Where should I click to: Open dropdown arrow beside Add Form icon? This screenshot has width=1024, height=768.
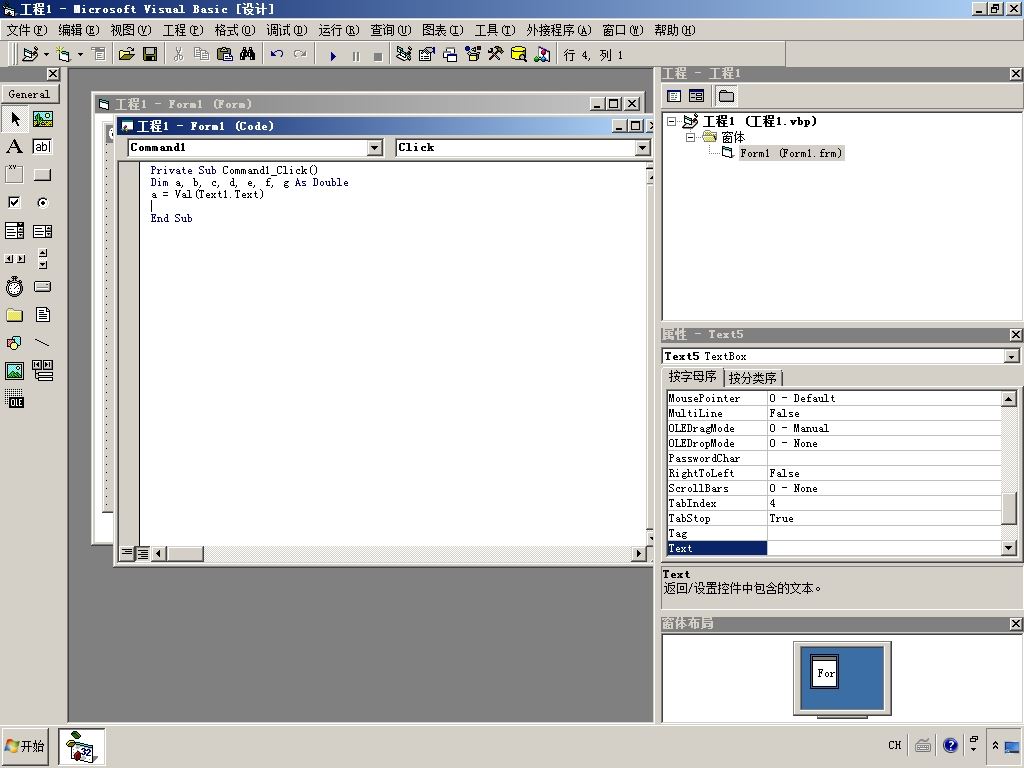coord(80,55)
